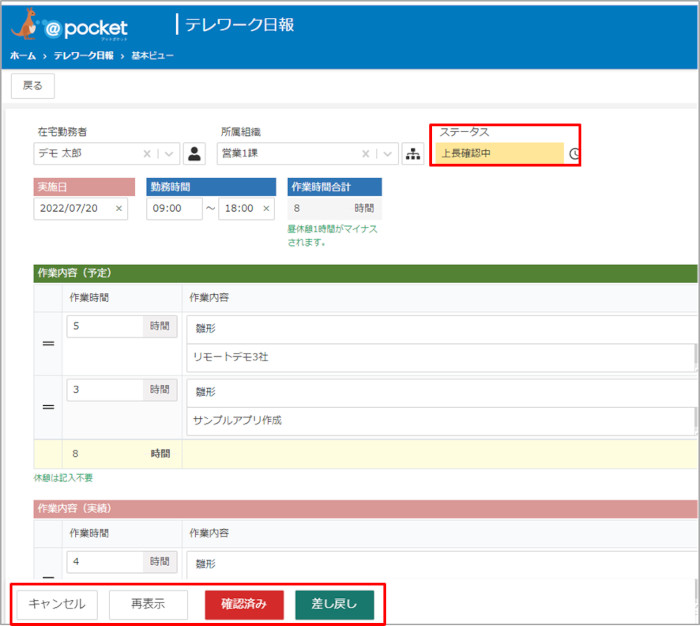Click the ステータス label
Screen dimensions: 700x626
464,132
